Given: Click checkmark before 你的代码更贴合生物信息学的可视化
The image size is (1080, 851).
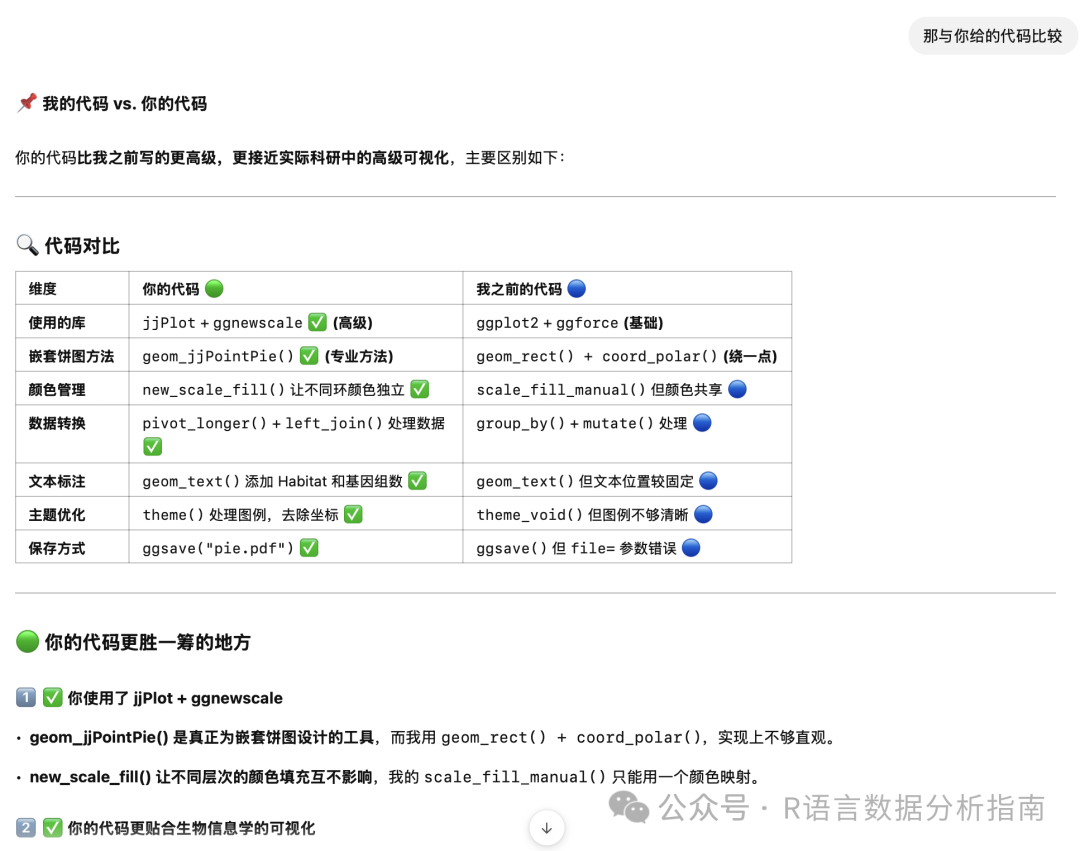Looking at the screenshot, I should click(52, 827).
